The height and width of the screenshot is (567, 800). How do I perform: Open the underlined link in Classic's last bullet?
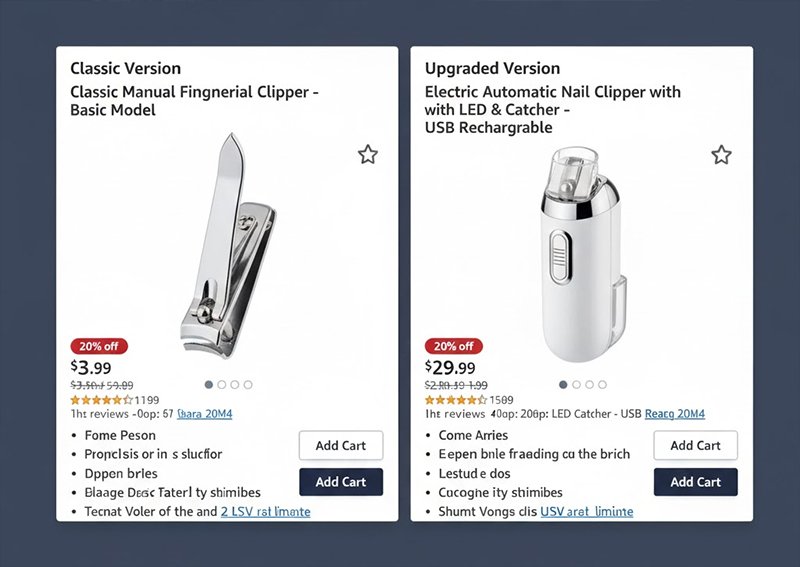coord(265,512)
